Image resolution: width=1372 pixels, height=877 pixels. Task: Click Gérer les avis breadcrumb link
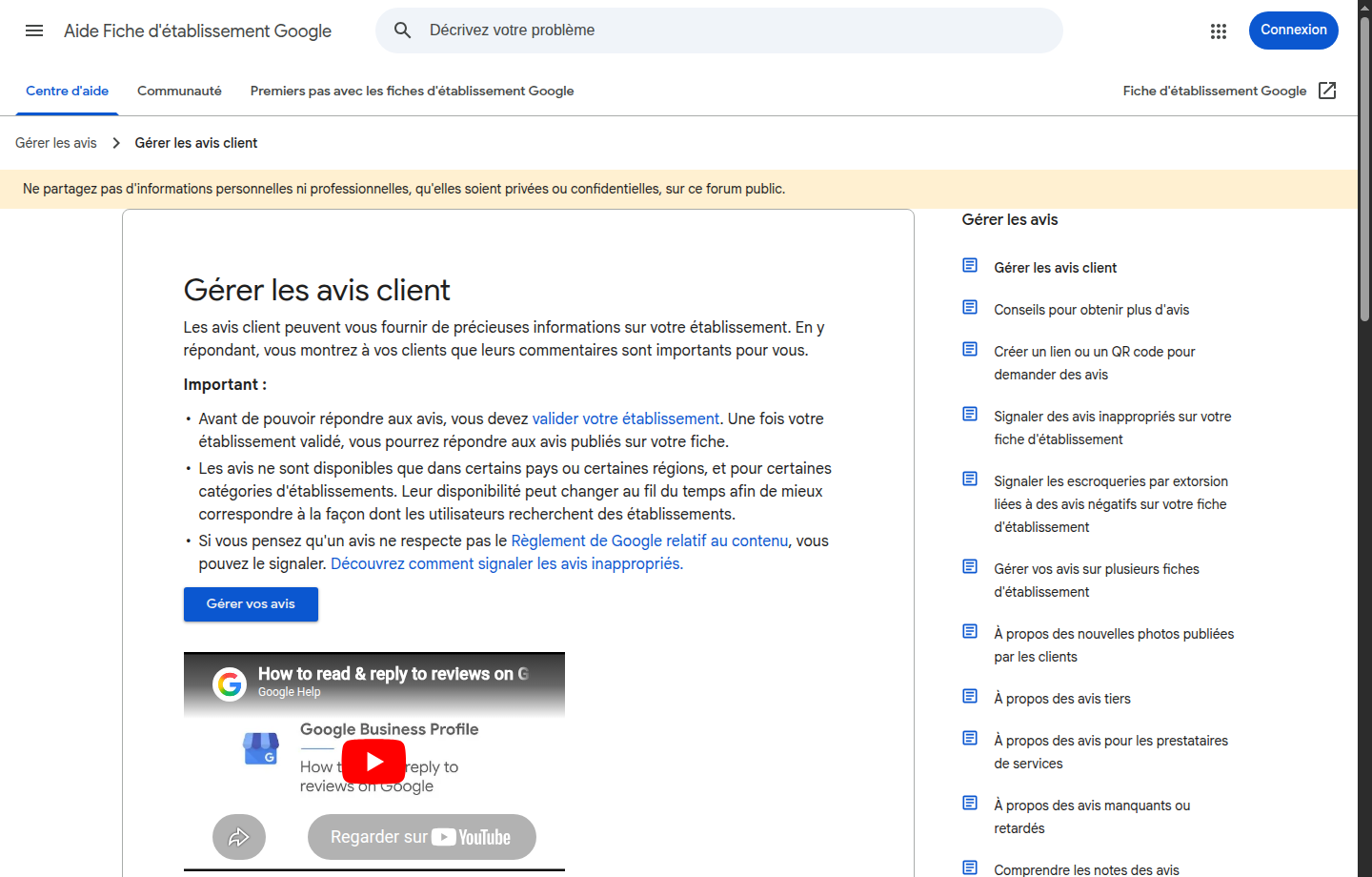click(x=56, y=143)
